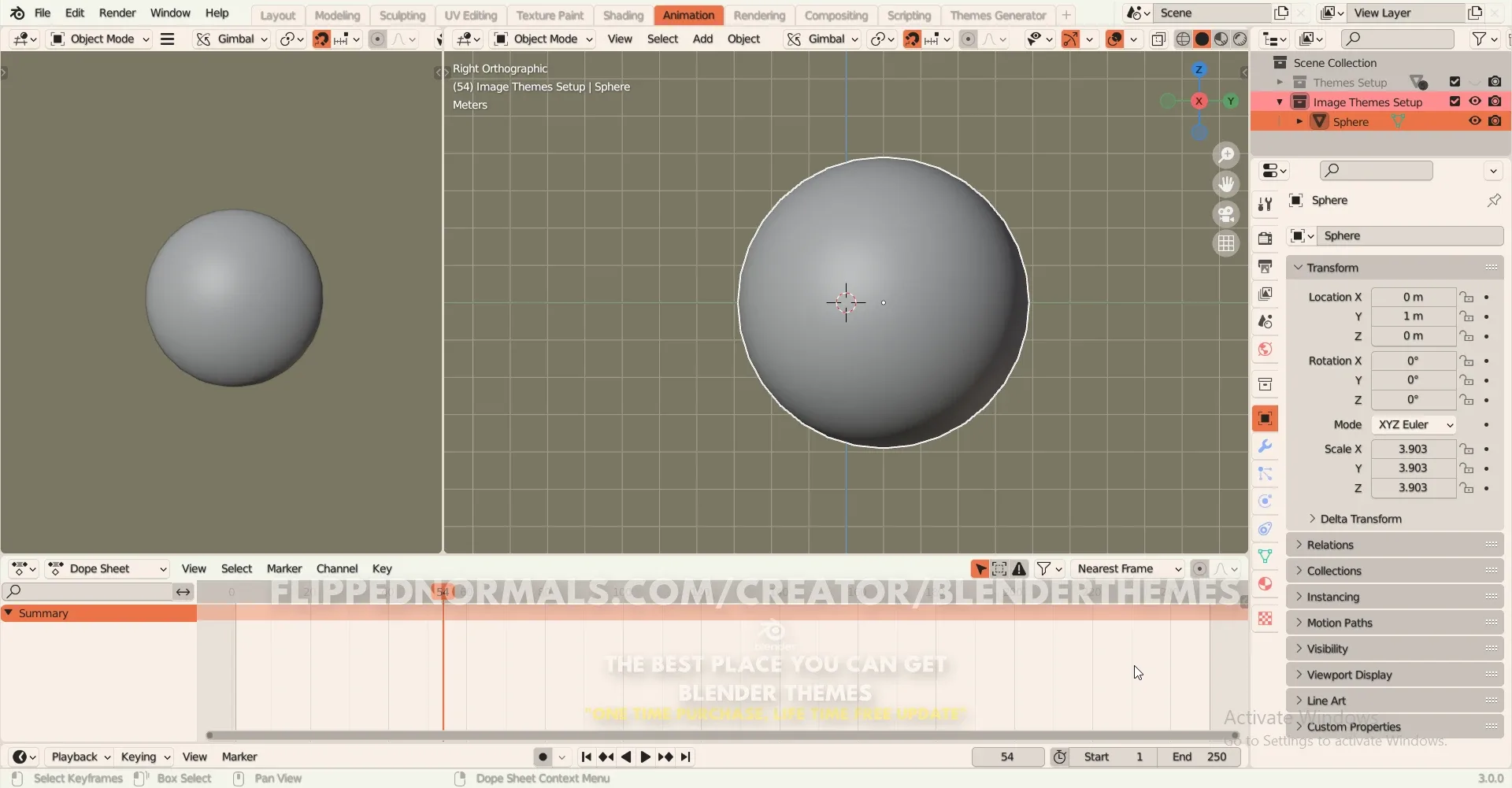
Task: Open the Texture properties checker icon
Action: (x=1266, y=620)
